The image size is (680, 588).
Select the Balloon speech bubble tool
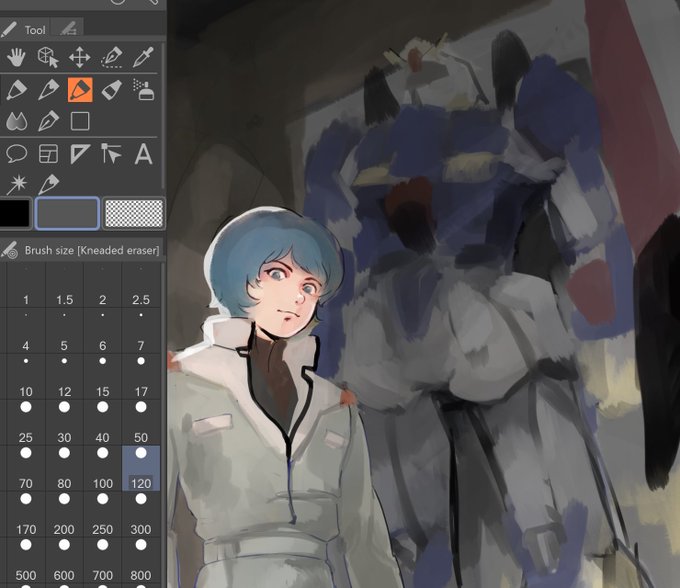pyautogui.click(x=16, y=154)
